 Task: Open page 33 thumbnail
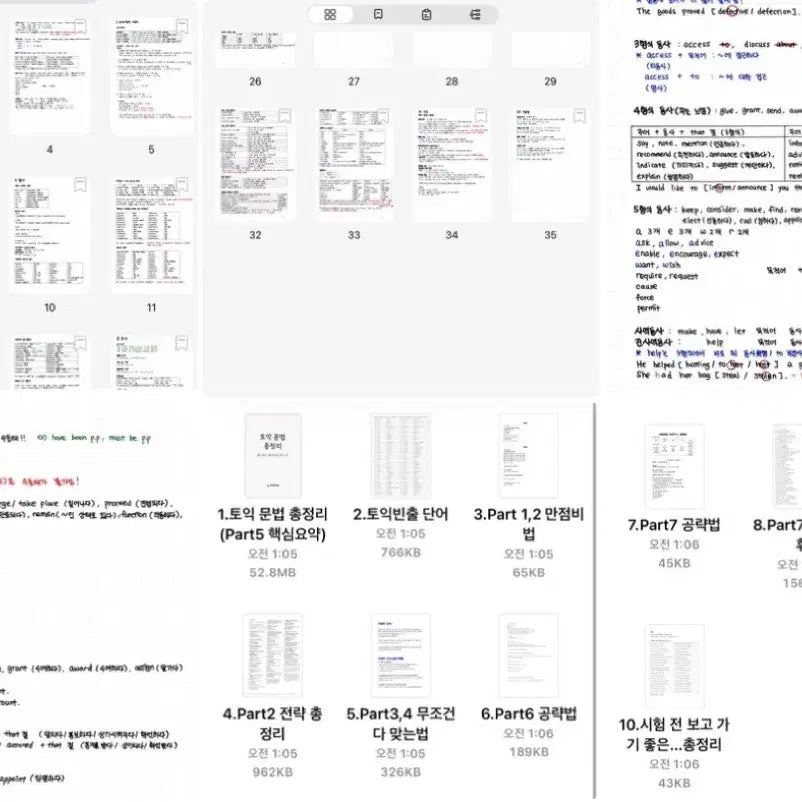354,164
